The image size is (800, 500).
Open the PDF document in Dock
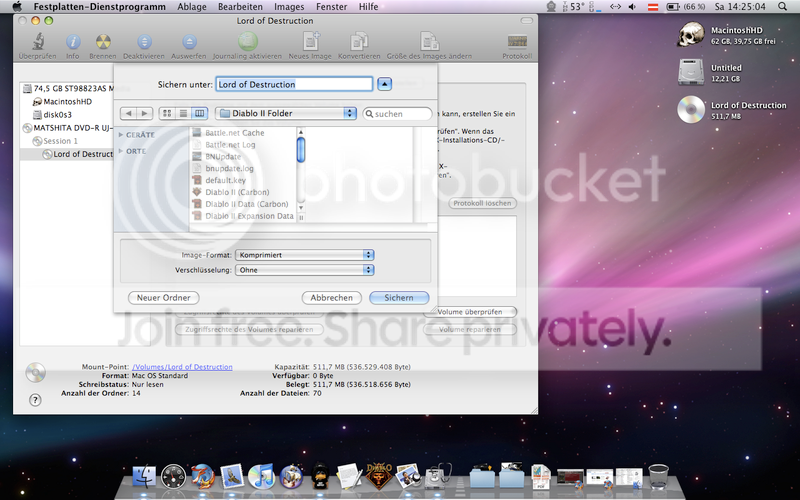click(x=541, y=477)
